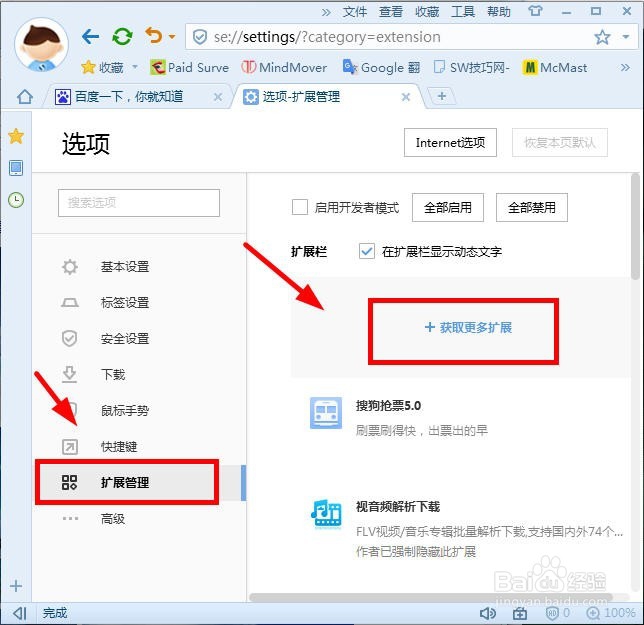644x625 pixels.
Task: Select 鼠标手势 in the sidebar
Action: point(125,411)
